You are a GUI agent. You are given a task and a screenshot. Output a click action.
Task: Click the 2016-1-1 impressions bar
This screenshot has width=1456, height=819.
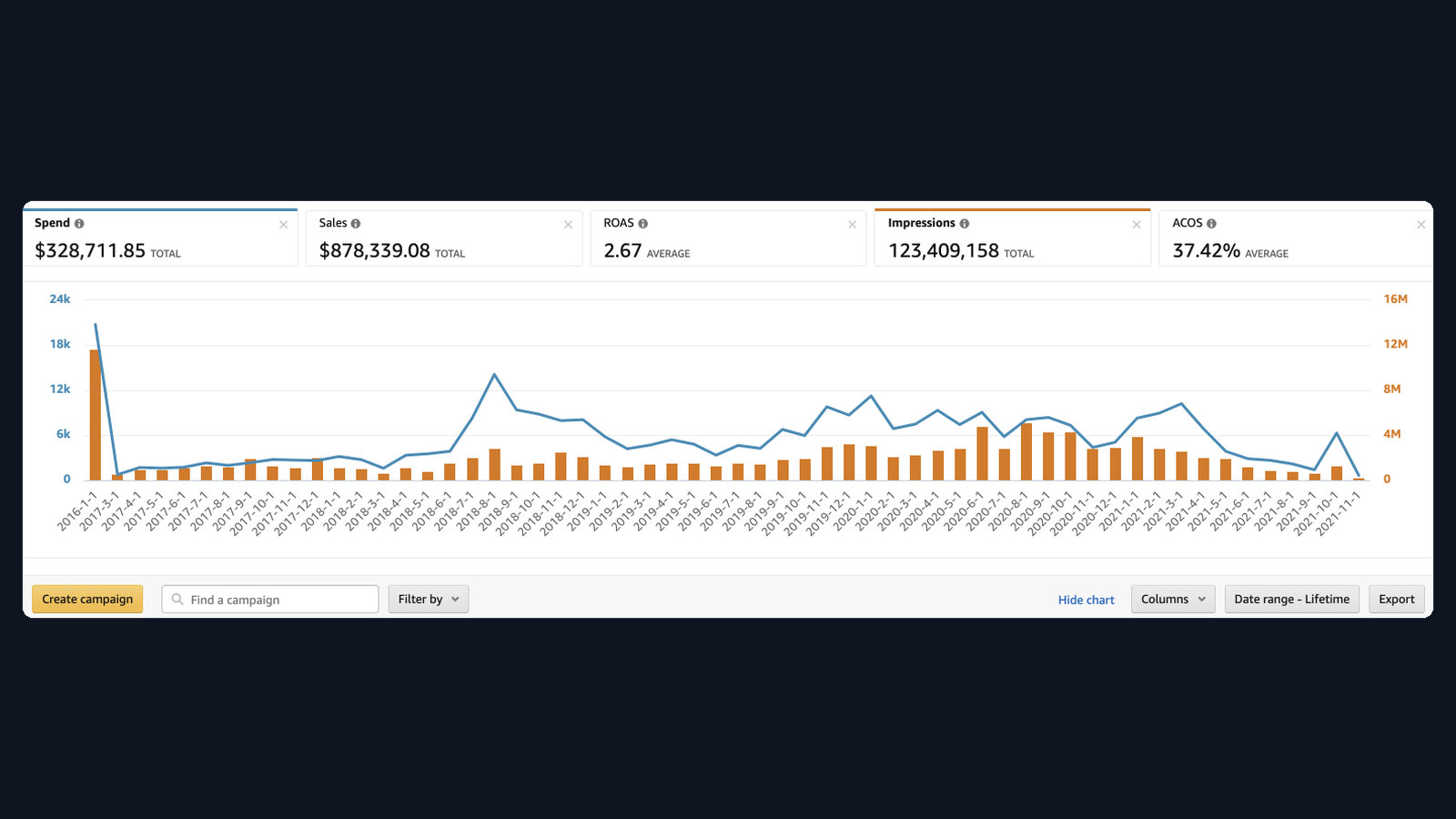[x=95, y=415]
